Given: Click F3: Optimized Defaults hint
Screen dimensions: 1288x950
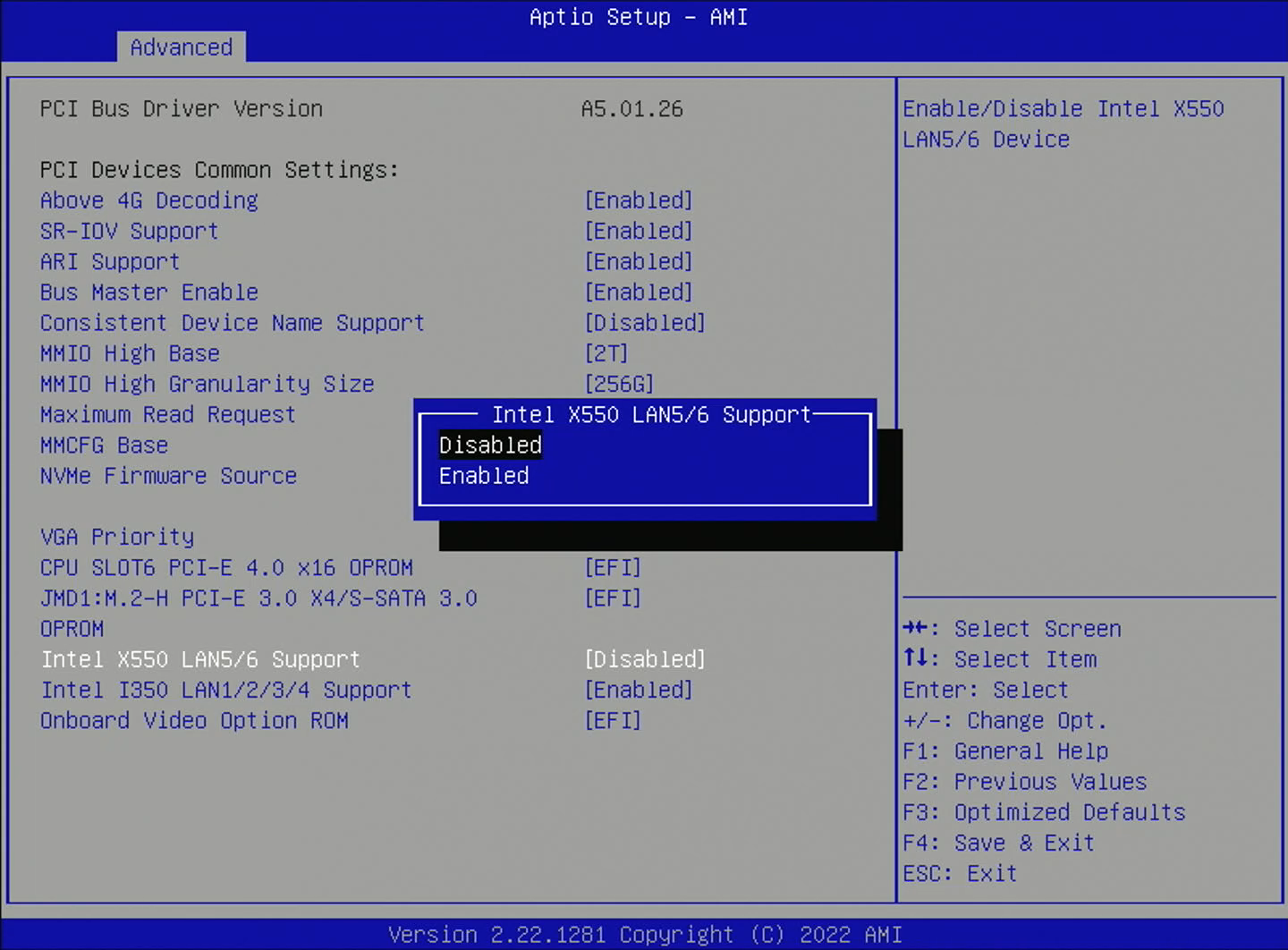Looking at the screenshot, I should [1044, 812].
